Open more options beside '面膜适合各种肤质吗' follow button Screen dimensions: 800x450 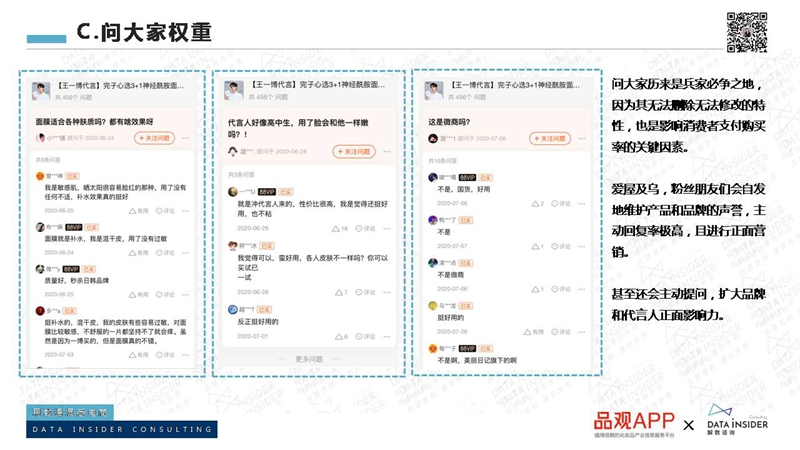pos(186,138)
